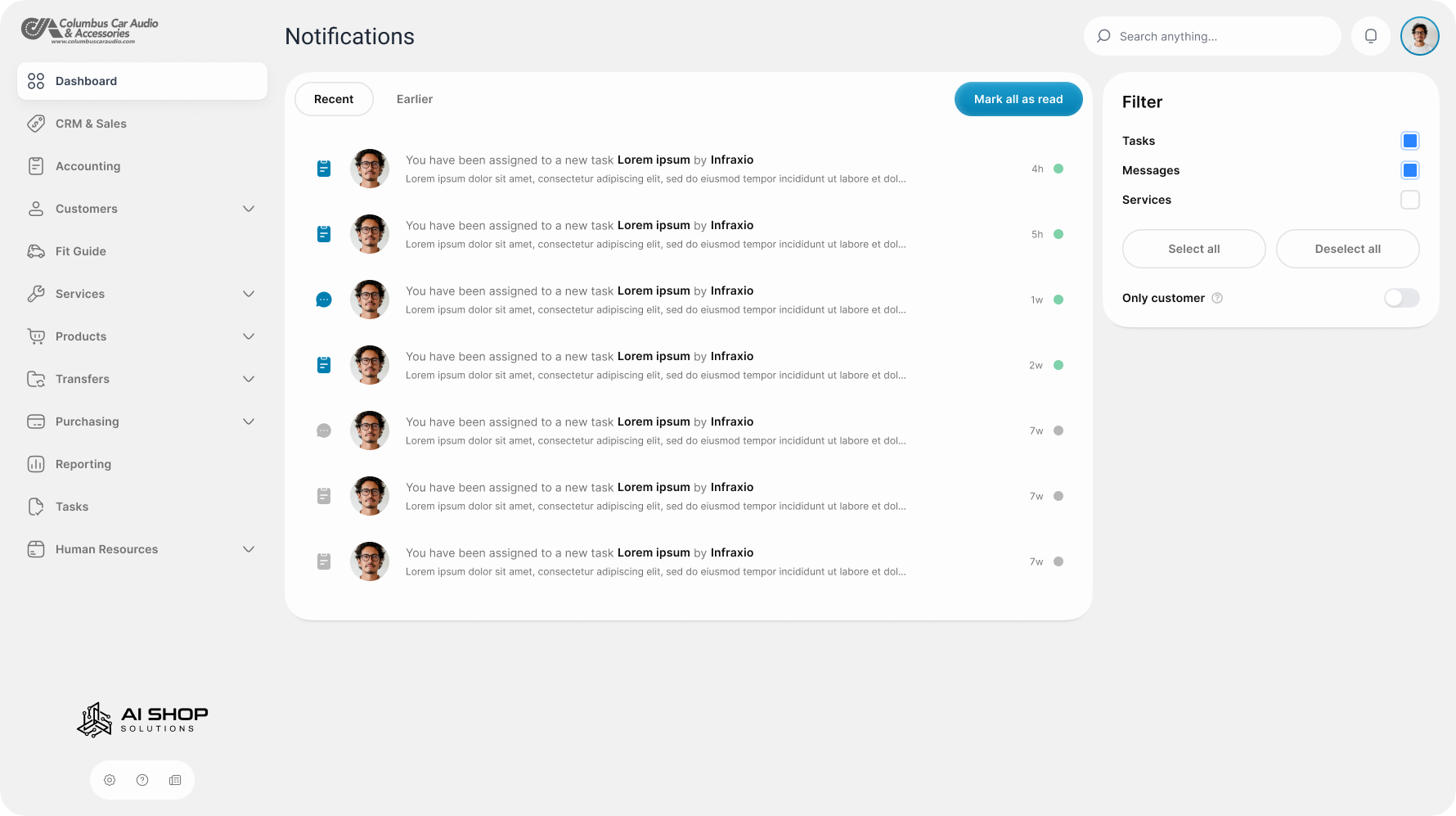Collapse the Purchasing chevron in the sidebar
The image size is (1456, 816).
pyautogui.click(x=249, y=422)
